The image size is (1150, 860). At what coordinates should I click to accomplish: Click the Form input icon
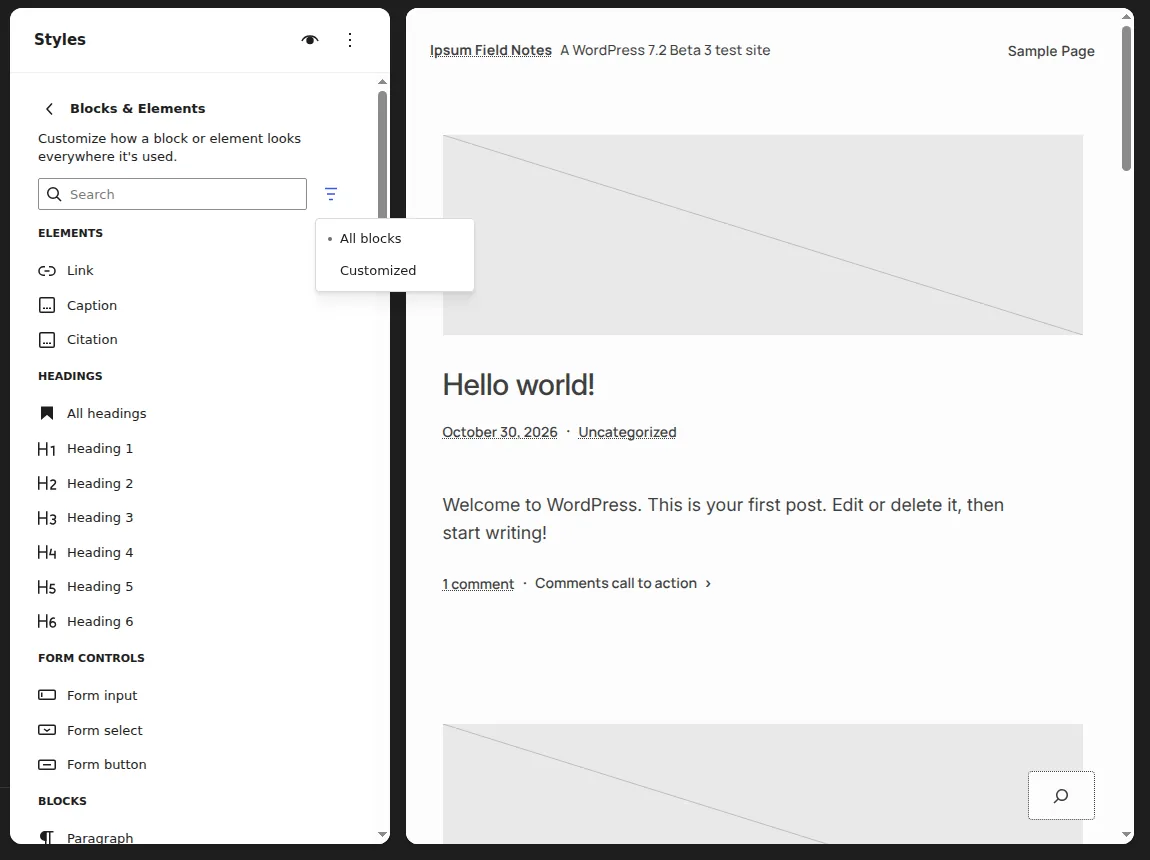click(47, 694)
